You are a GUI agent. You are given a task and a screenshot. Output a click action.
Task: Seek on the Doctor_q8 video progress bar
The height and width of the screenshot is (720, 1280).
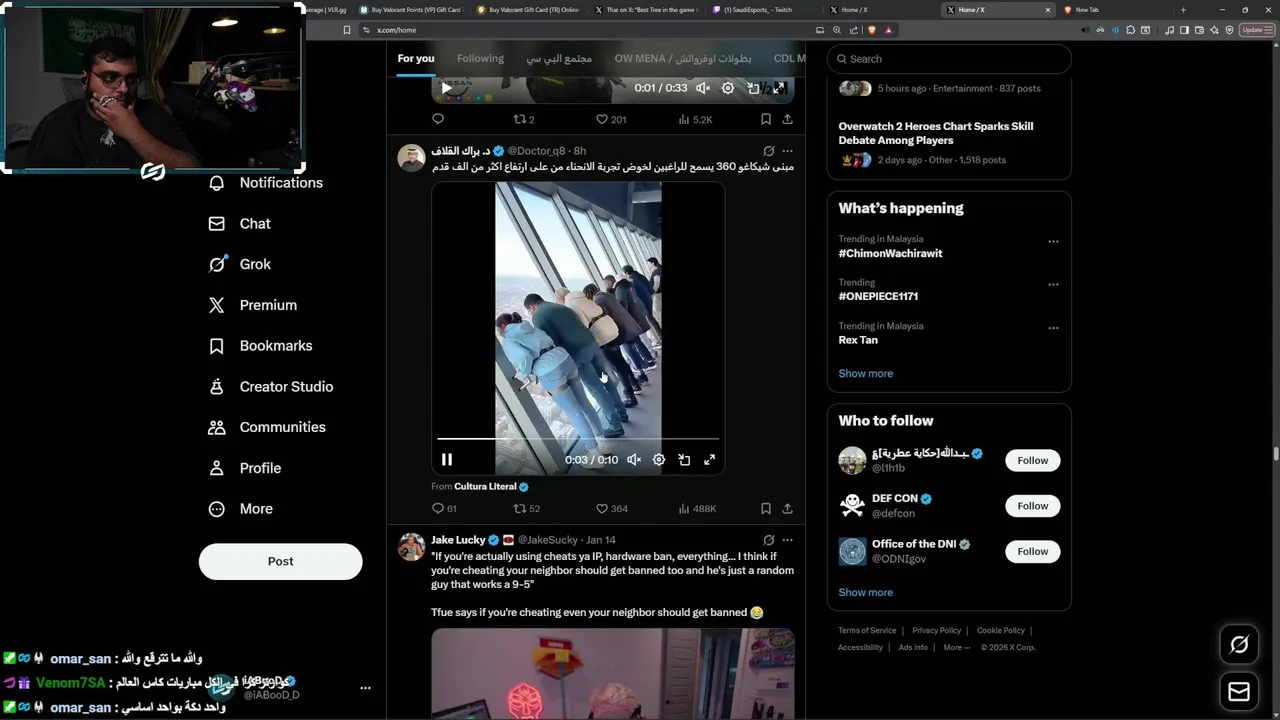[578, 439]
